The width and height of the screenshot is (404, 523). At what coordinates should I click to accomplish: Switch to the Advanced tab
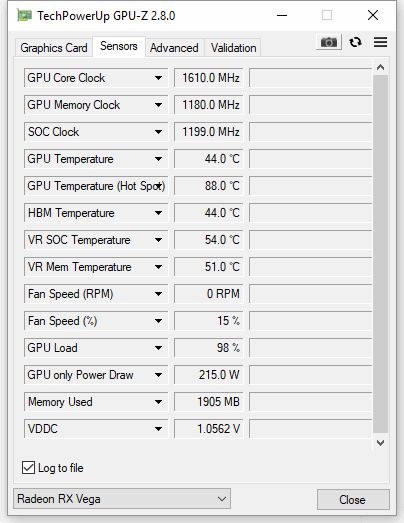point(174,48)
